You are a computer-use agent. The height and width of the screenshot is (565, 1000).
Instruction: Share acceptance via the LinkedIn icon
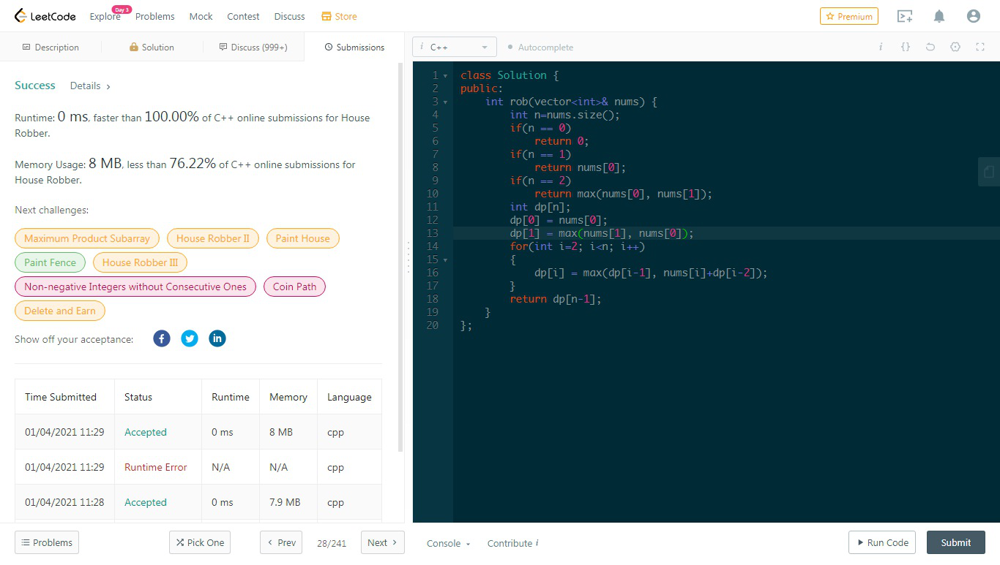pos(217,339)
